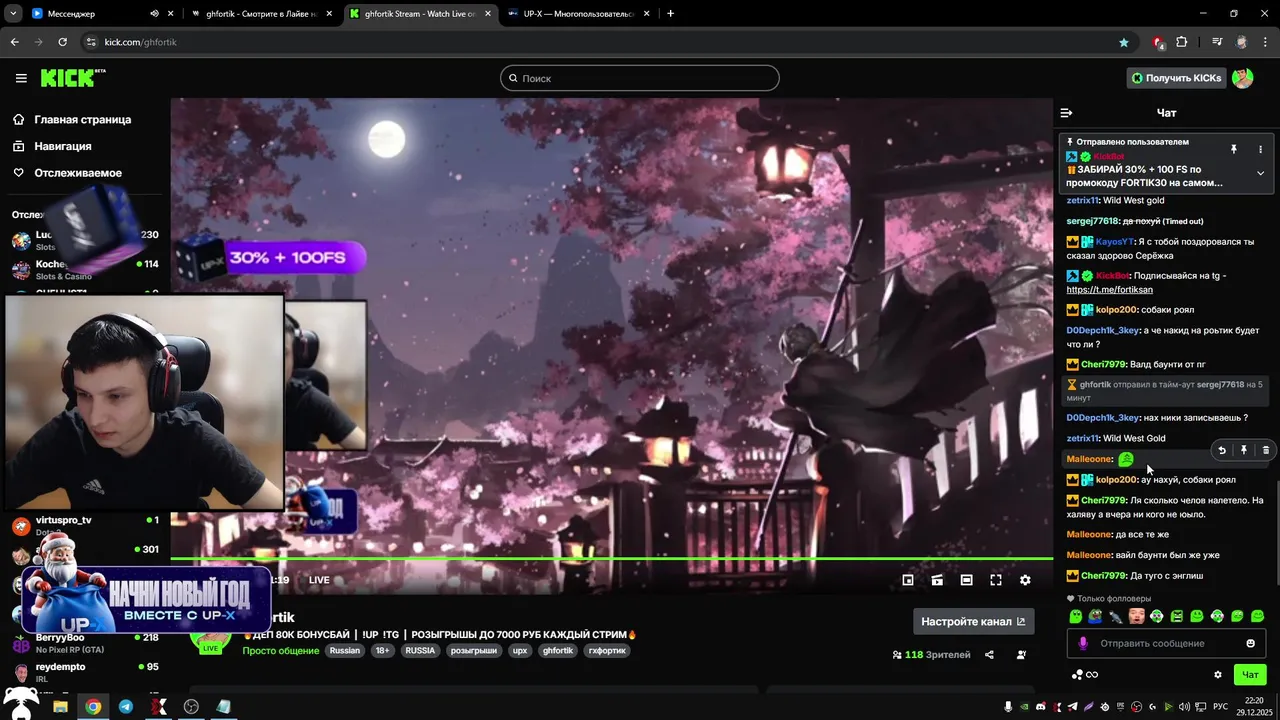Screen dimensions: 1280x720
Task: Open chat settings gear beside the Чат button
Action: click(1218, 675)
